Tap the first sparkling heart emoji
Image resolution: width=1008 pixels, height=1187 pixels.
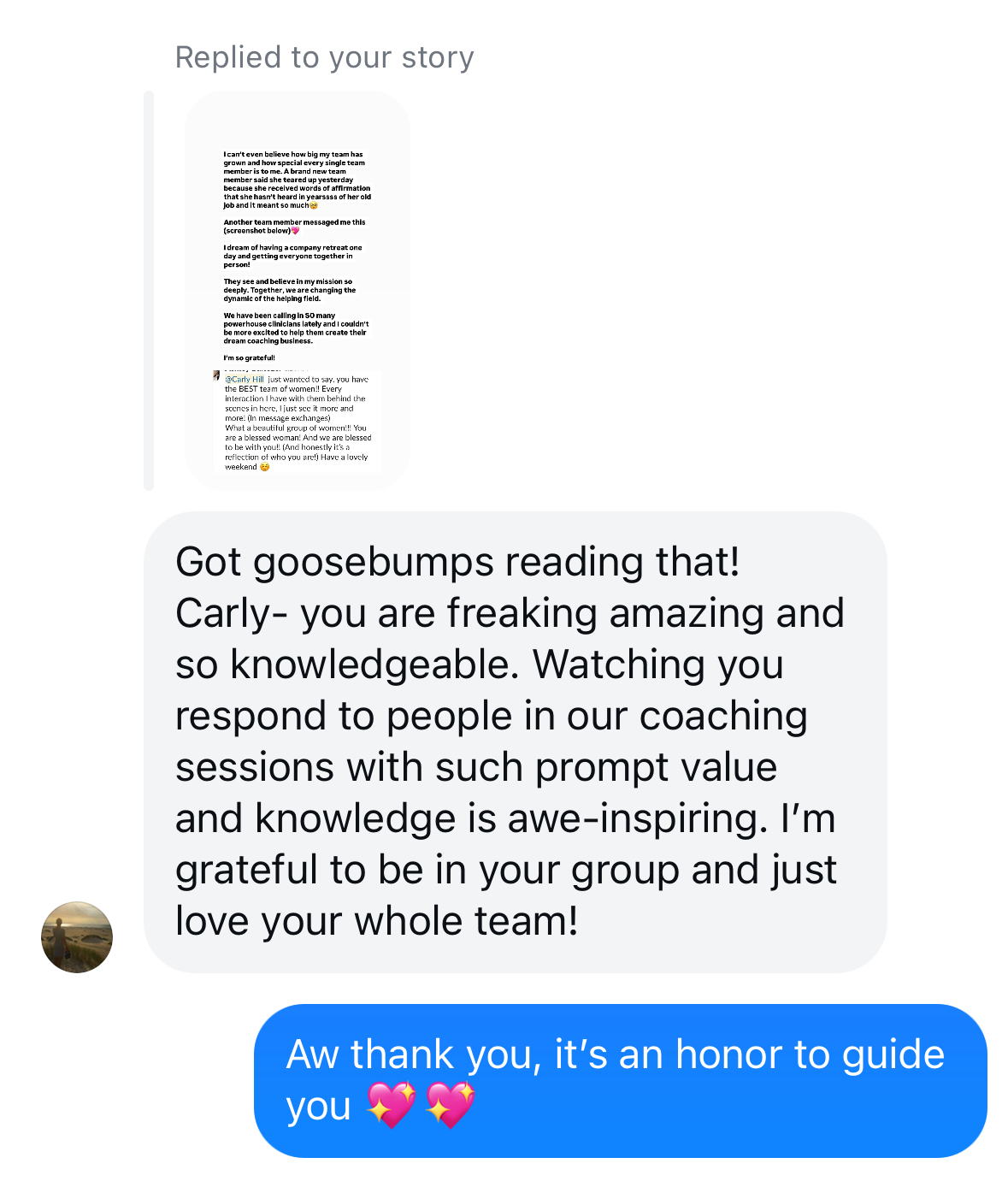pos(391,1104)
